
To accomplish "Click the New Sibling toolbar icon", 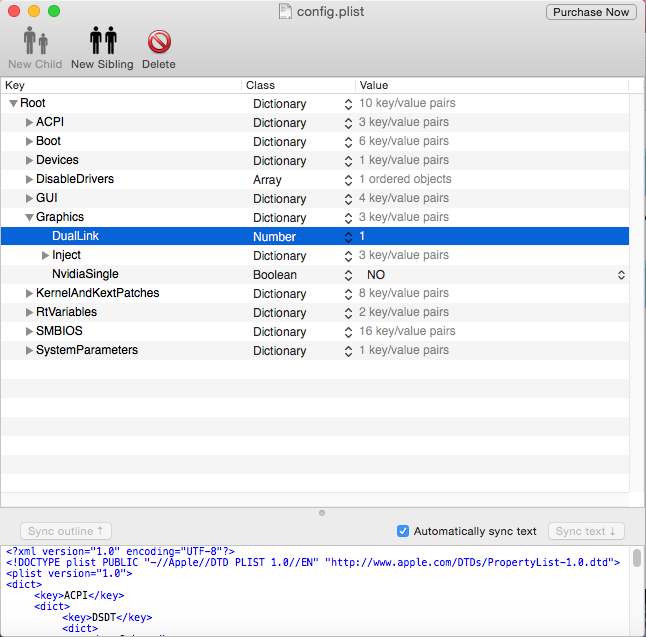I will point(102,42).
